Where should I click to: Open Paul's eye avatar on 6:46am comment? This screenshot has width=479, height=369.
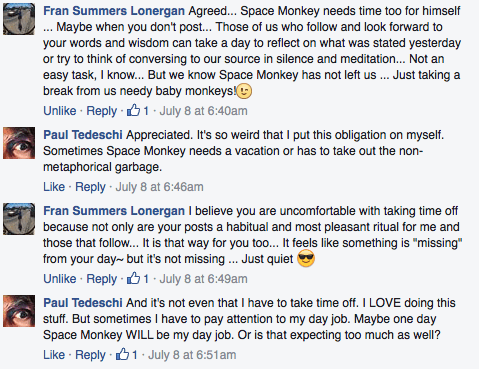[19, 143]
